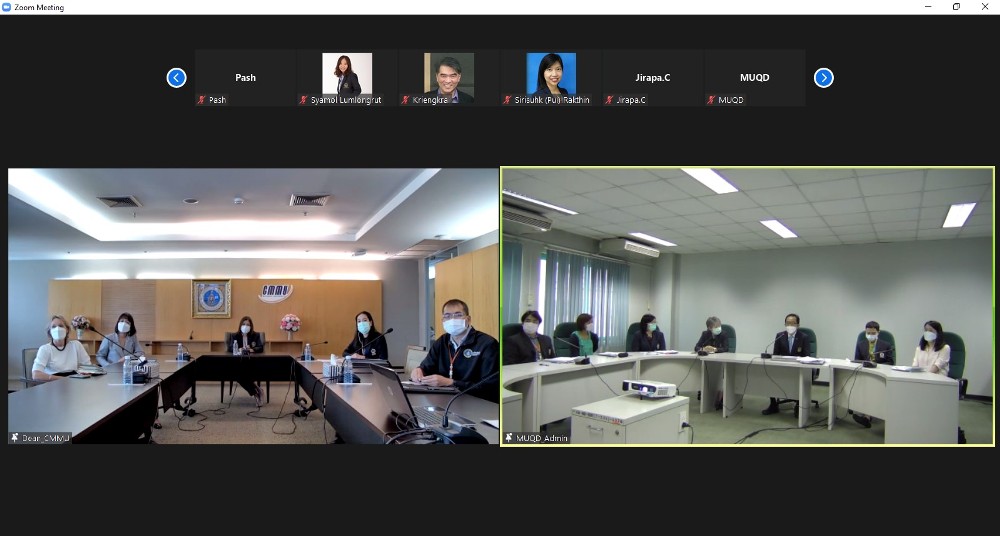Click the previous participants arrow button

(x=177, y=78)
